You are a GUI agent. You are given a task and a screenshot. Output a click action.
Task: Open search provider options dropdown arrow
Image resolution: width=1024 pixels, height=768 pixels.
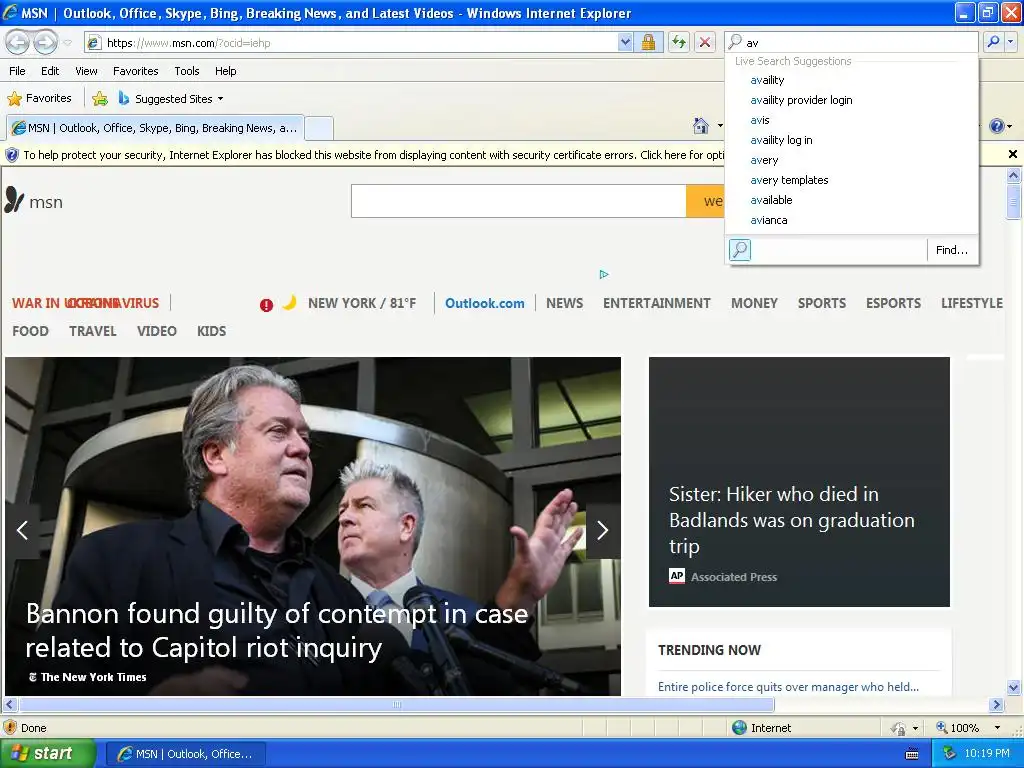point(1010,42)
